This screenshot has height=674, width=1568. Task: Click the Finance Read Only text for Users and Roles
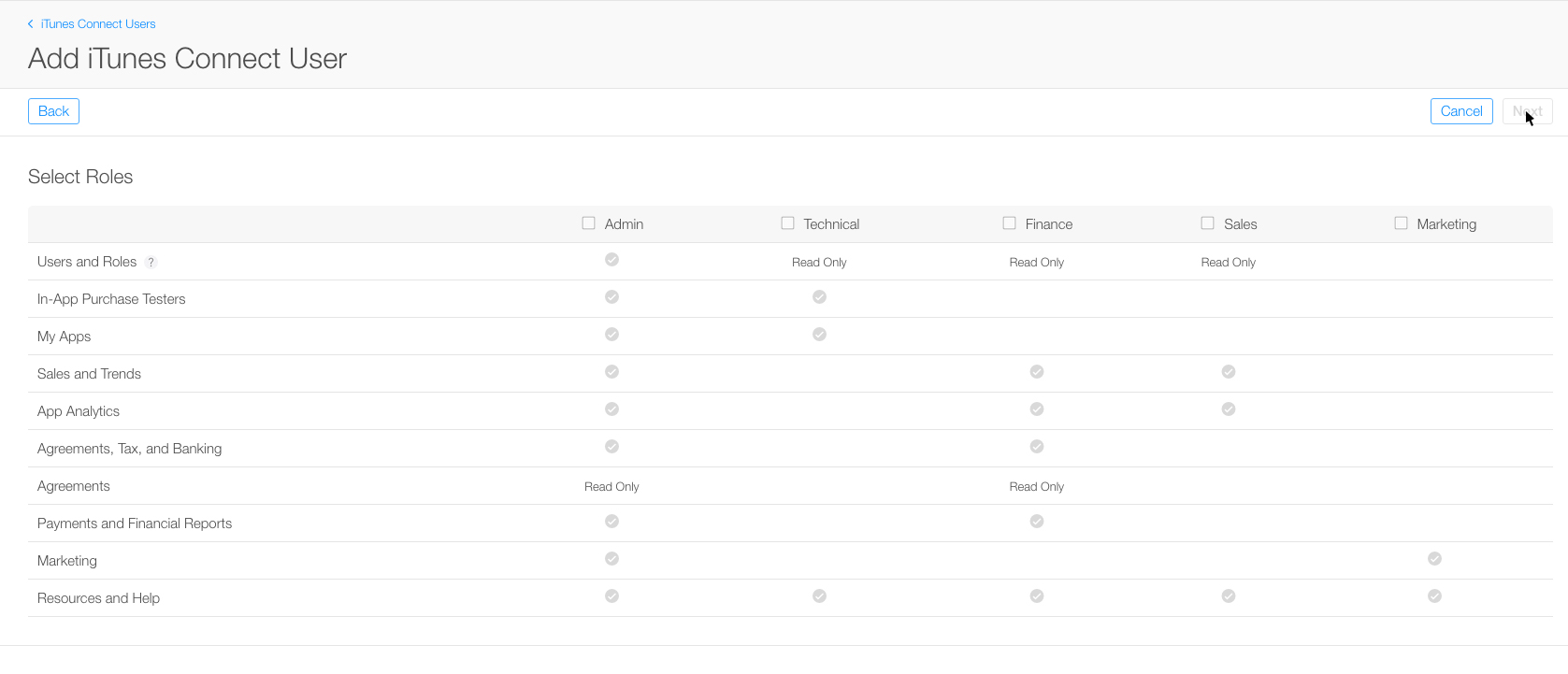(x=1037, y=263)
